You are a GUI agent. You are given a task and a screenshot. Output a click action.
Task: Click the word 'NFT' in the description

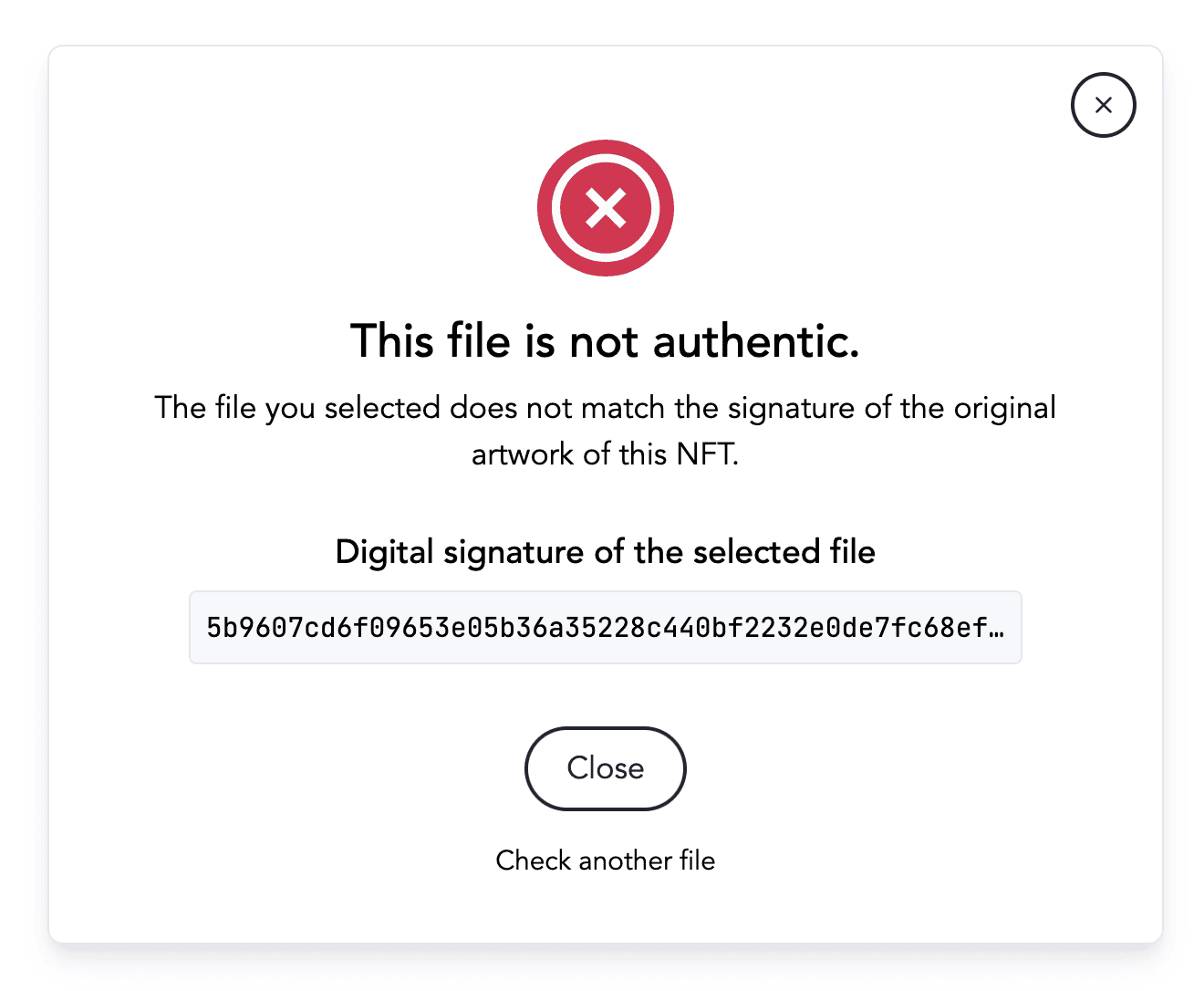pyautogui.click(x=705, y=454)
